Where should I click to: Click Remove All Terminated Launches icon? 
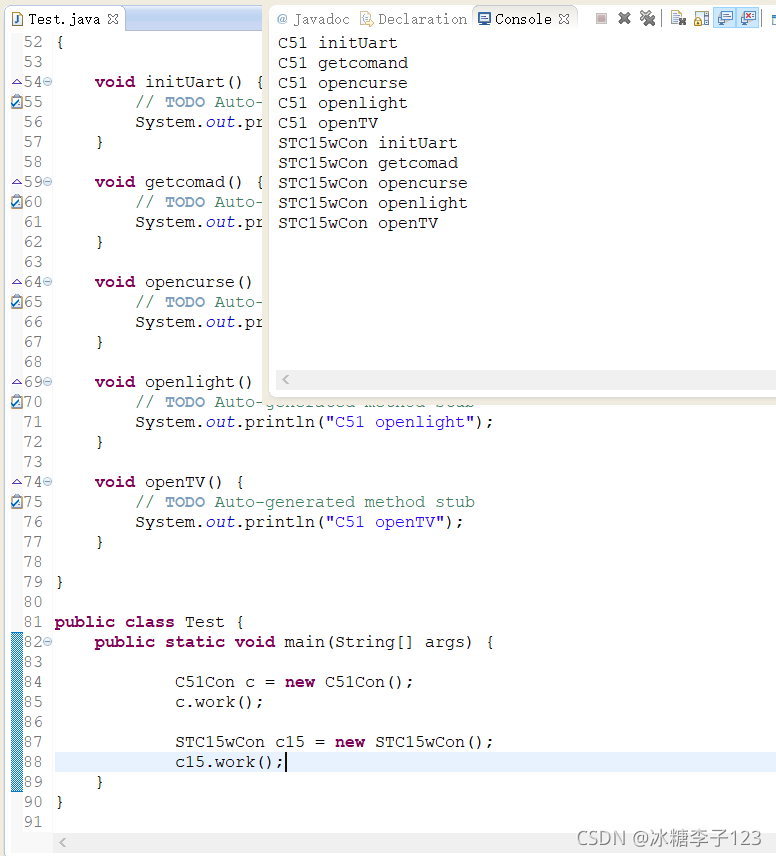point(647,19)
